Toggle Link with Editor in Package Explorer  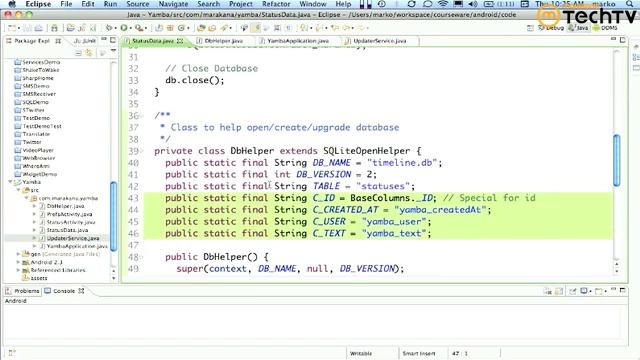[x=89, y=53]
